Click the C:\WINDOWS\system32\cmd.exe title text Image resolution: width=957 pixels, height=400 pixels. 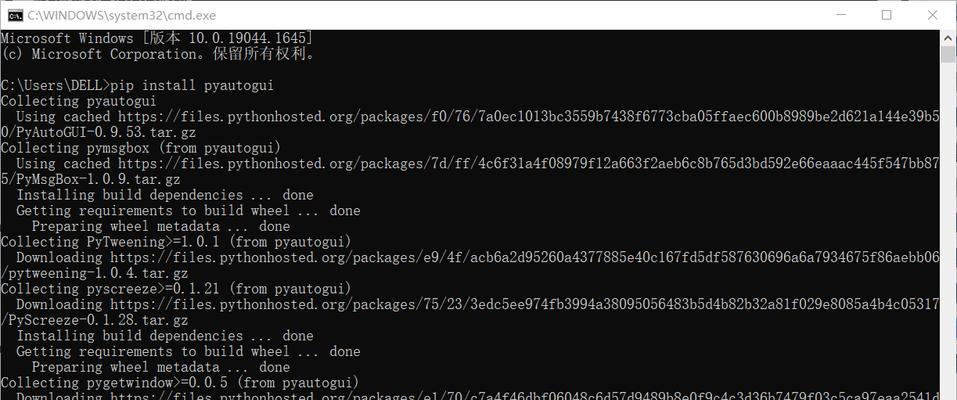tap(121, 16)
